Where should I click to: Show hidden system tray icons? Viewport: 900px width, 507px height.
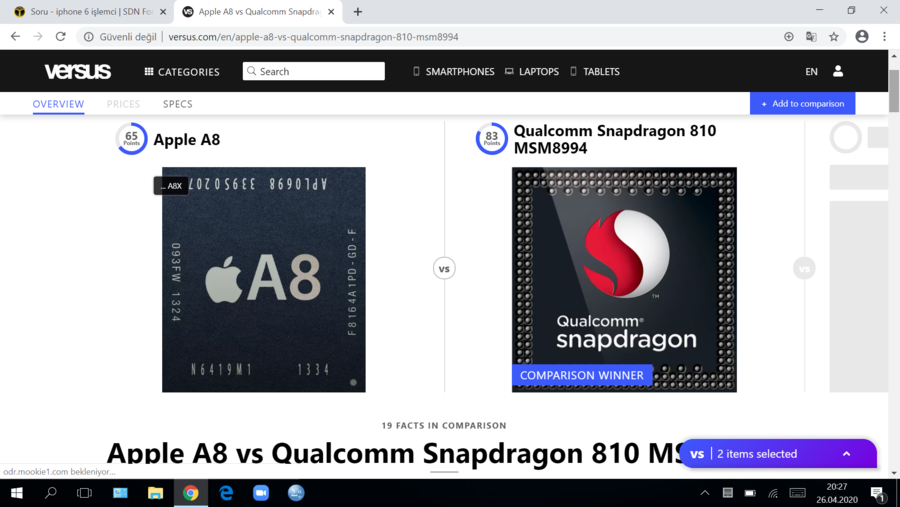point(705,493)
